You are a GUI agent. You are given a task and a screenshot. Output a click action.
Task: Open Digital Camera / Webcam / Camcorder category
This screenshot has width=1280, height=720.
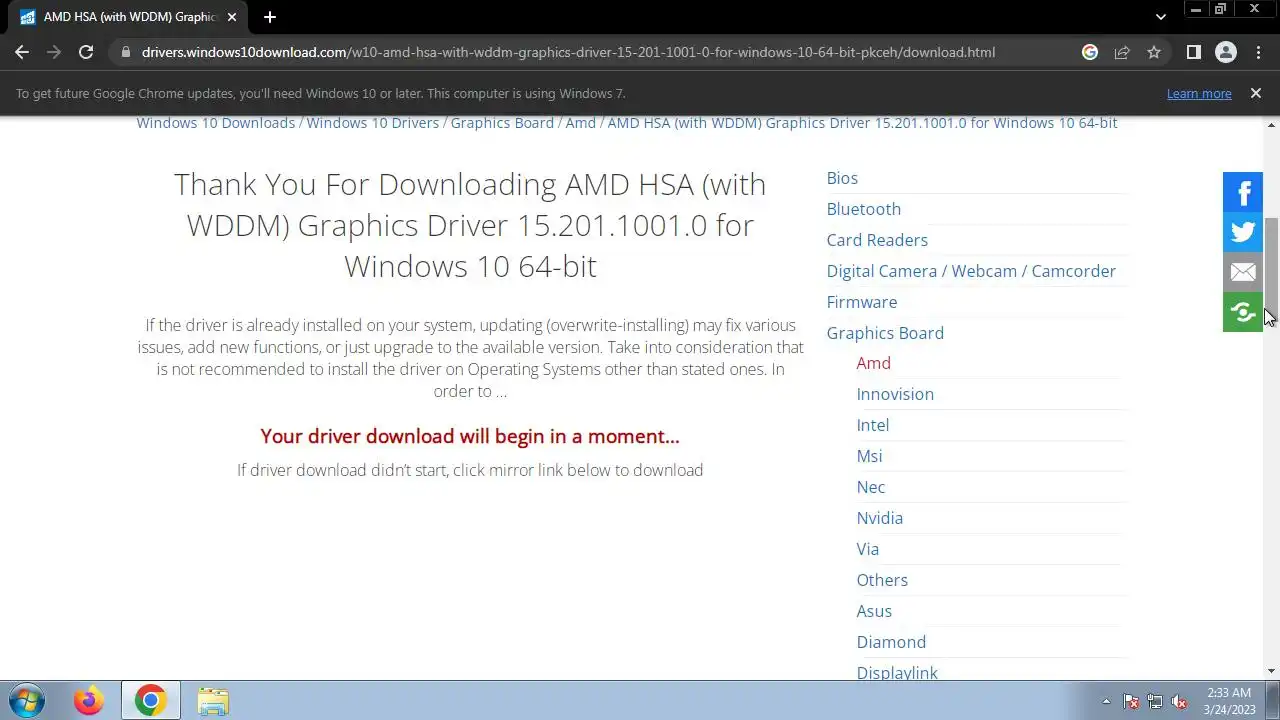click(x=971, y=271)
